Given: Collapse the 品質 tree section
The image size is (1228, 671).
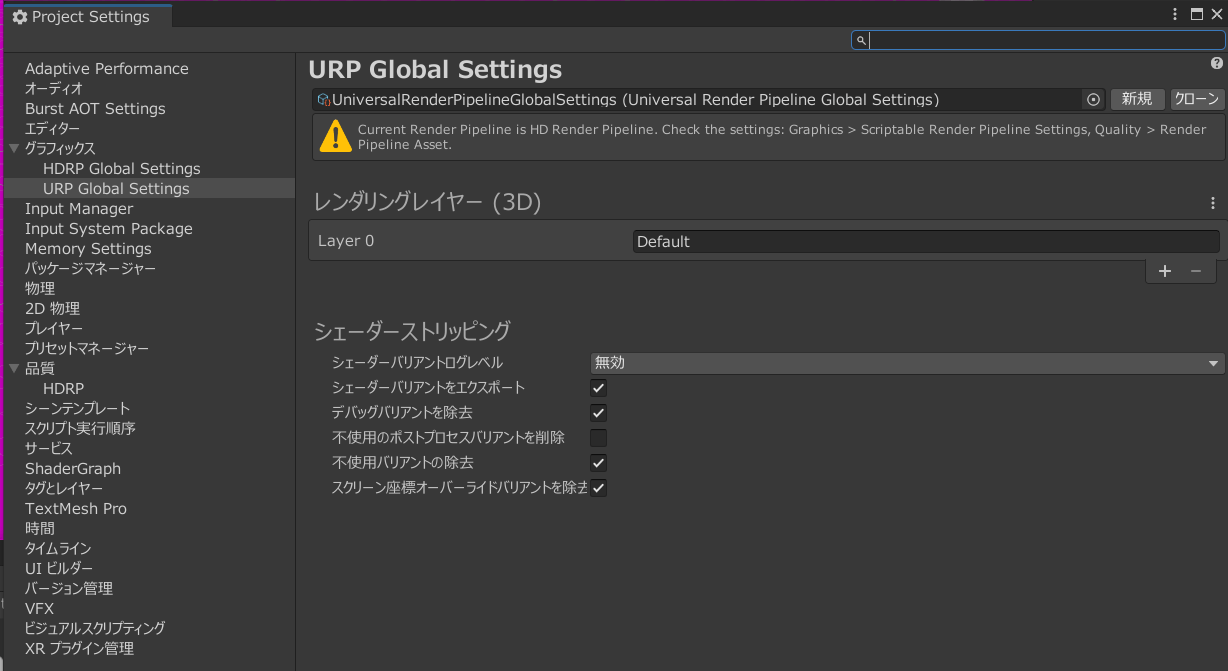Looking at the screenshot, I should pyautogui.click(x=14, y=369).
